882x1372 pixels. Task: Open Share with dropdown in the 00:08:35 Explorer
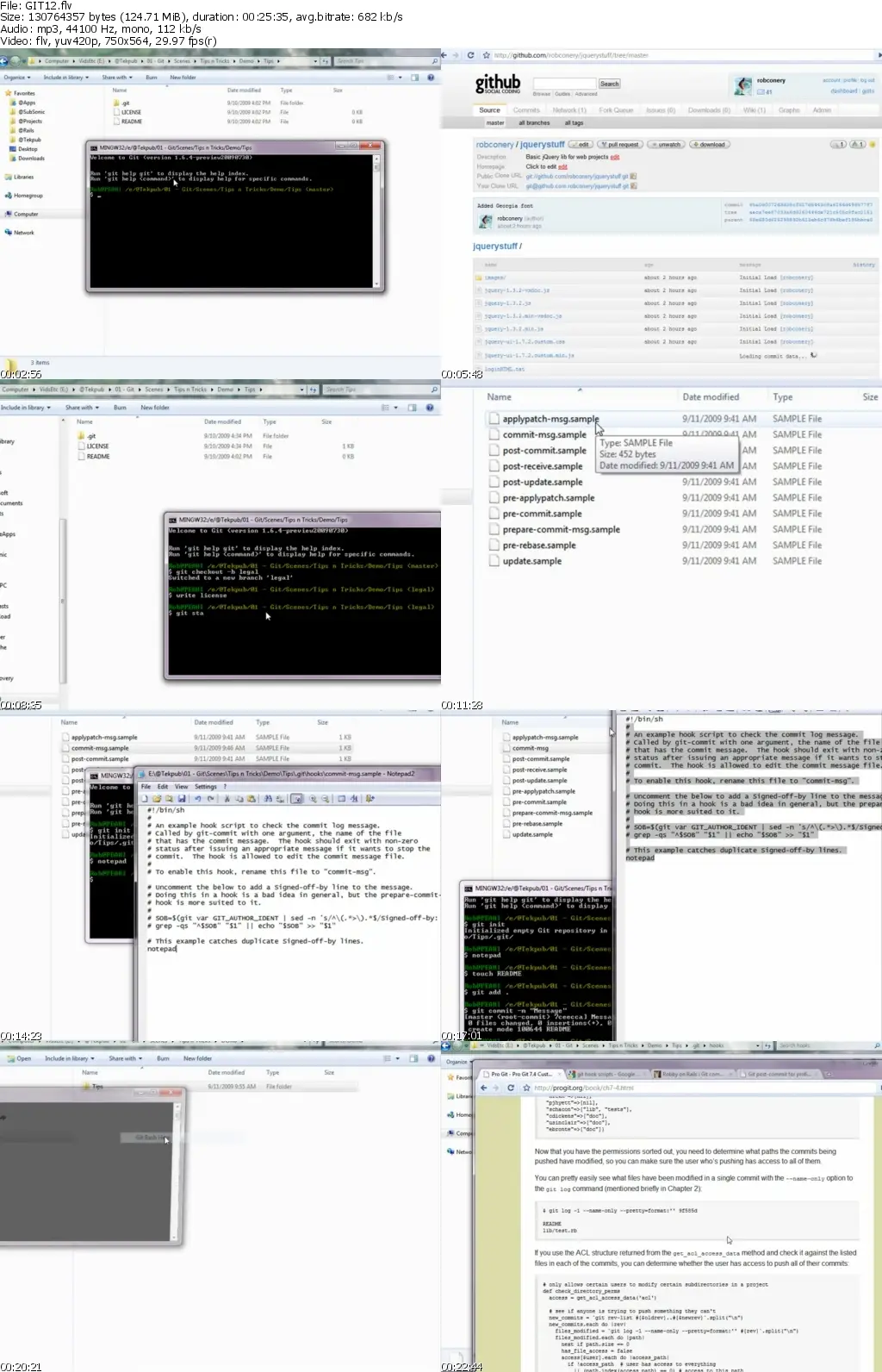point(82,408)
